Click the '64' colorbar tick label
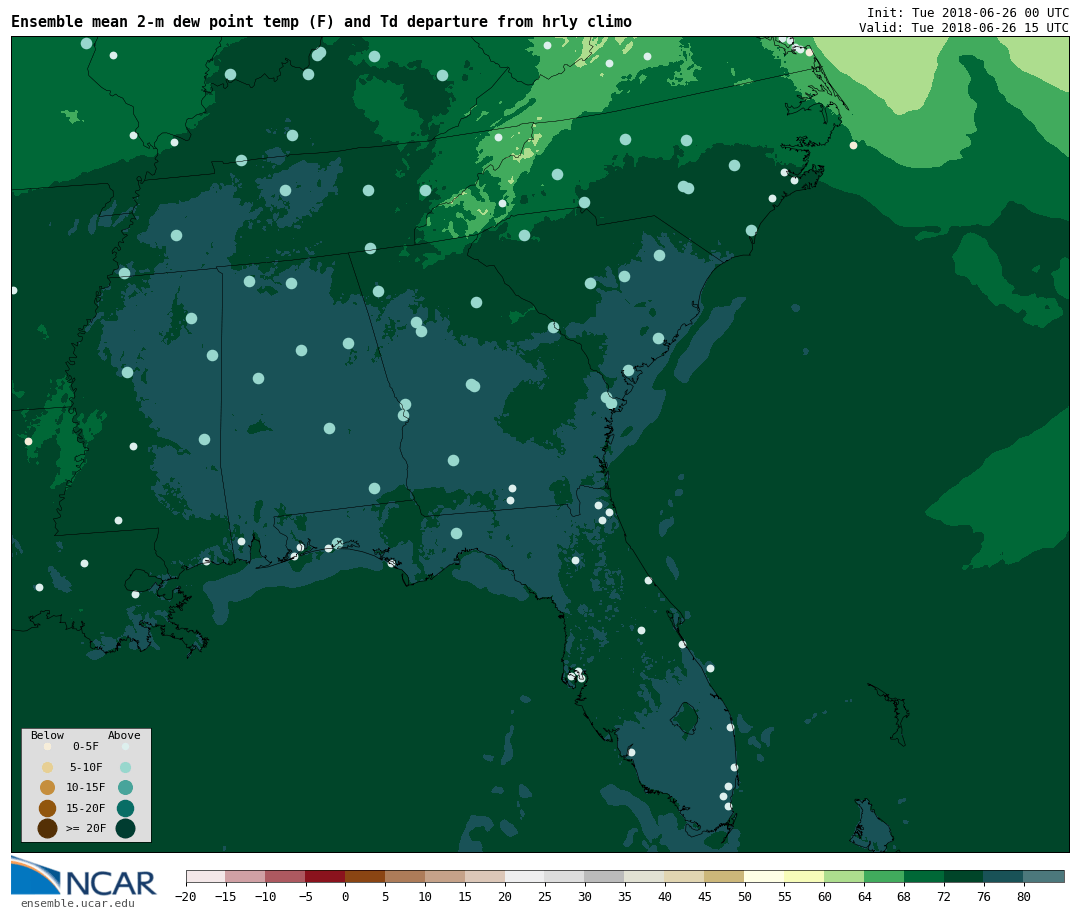Screen dimensions: 1080x915 point(865,897)
